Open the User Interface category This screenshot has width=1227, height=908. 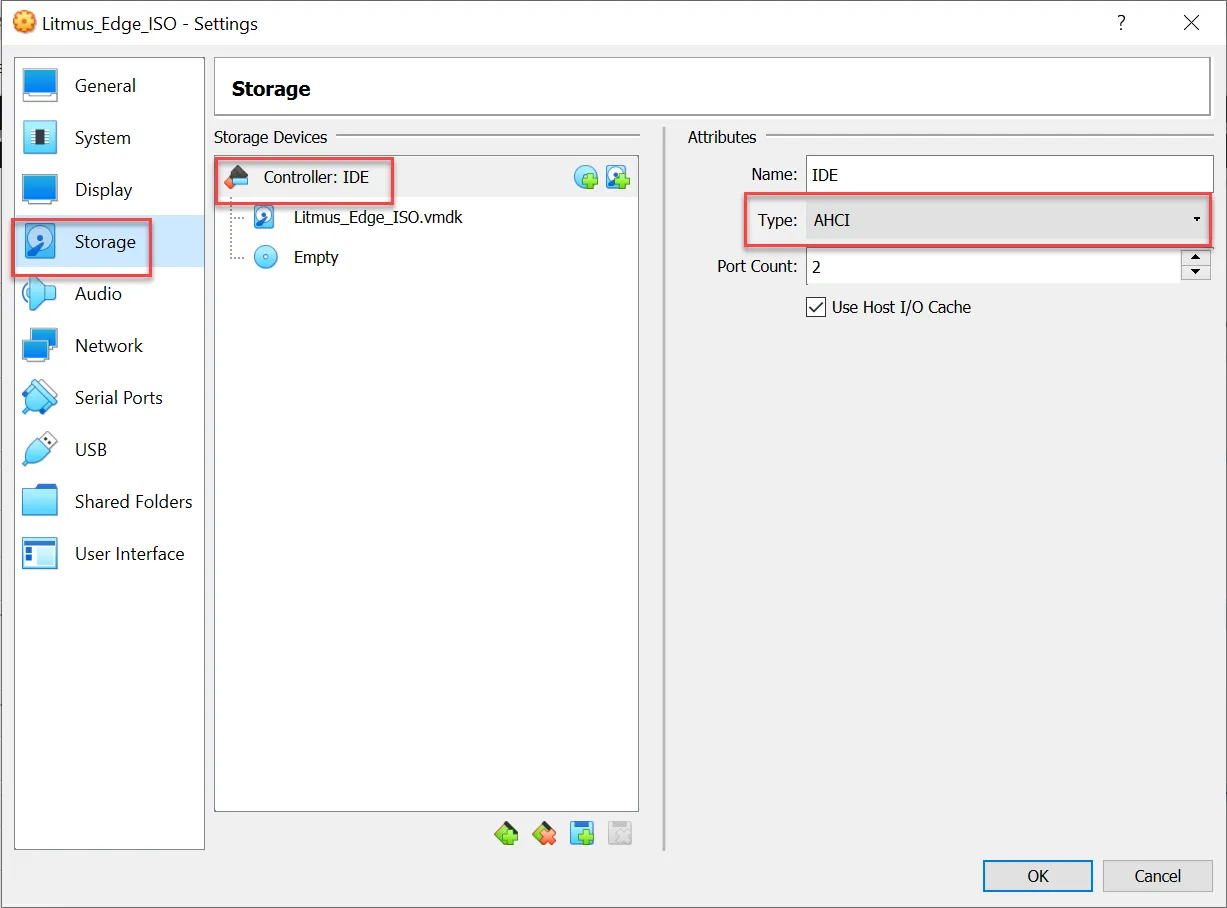click(109, 554)
